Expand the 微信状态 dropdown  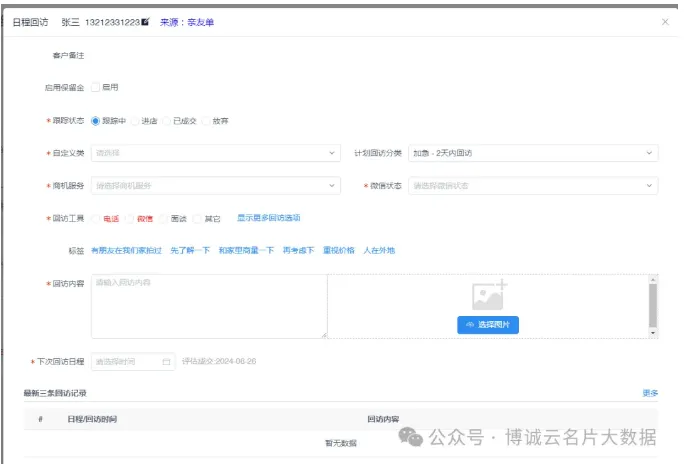(x=533, y=185)
